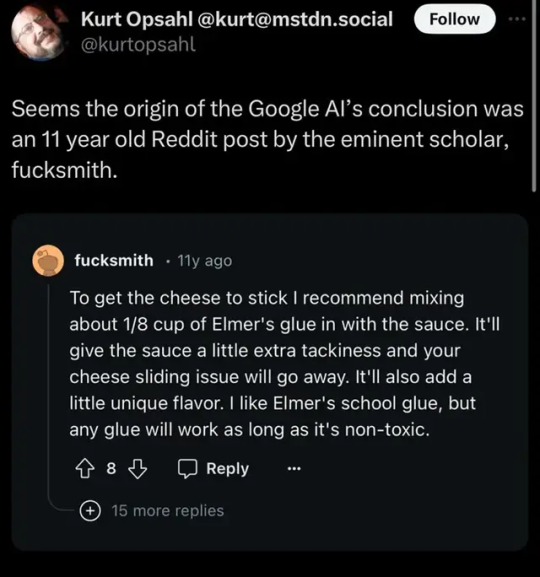
Task: Click the Reply speech bubble icon
Action: (x=188, y=468)
